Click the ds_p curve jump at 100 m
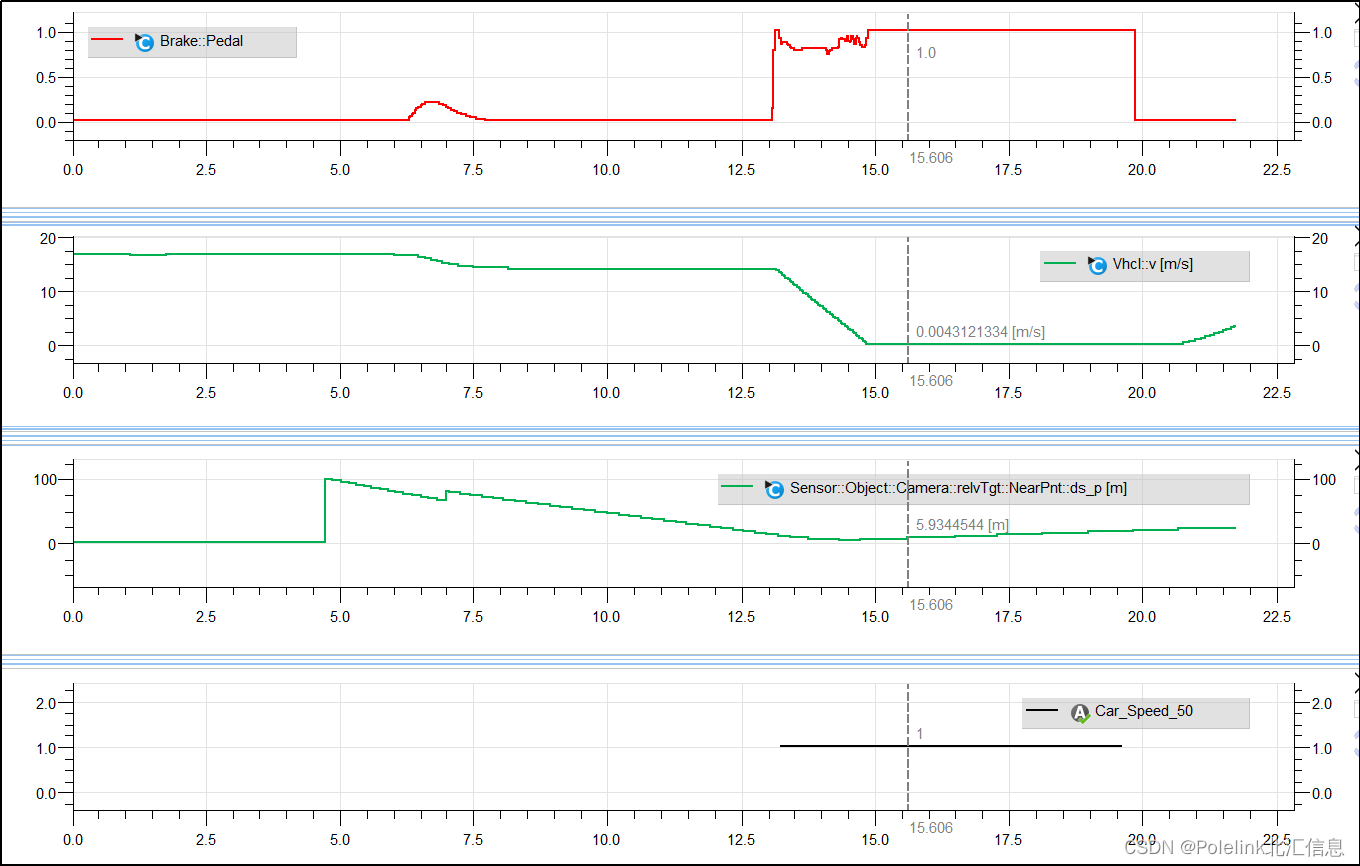 coord(325,510)
